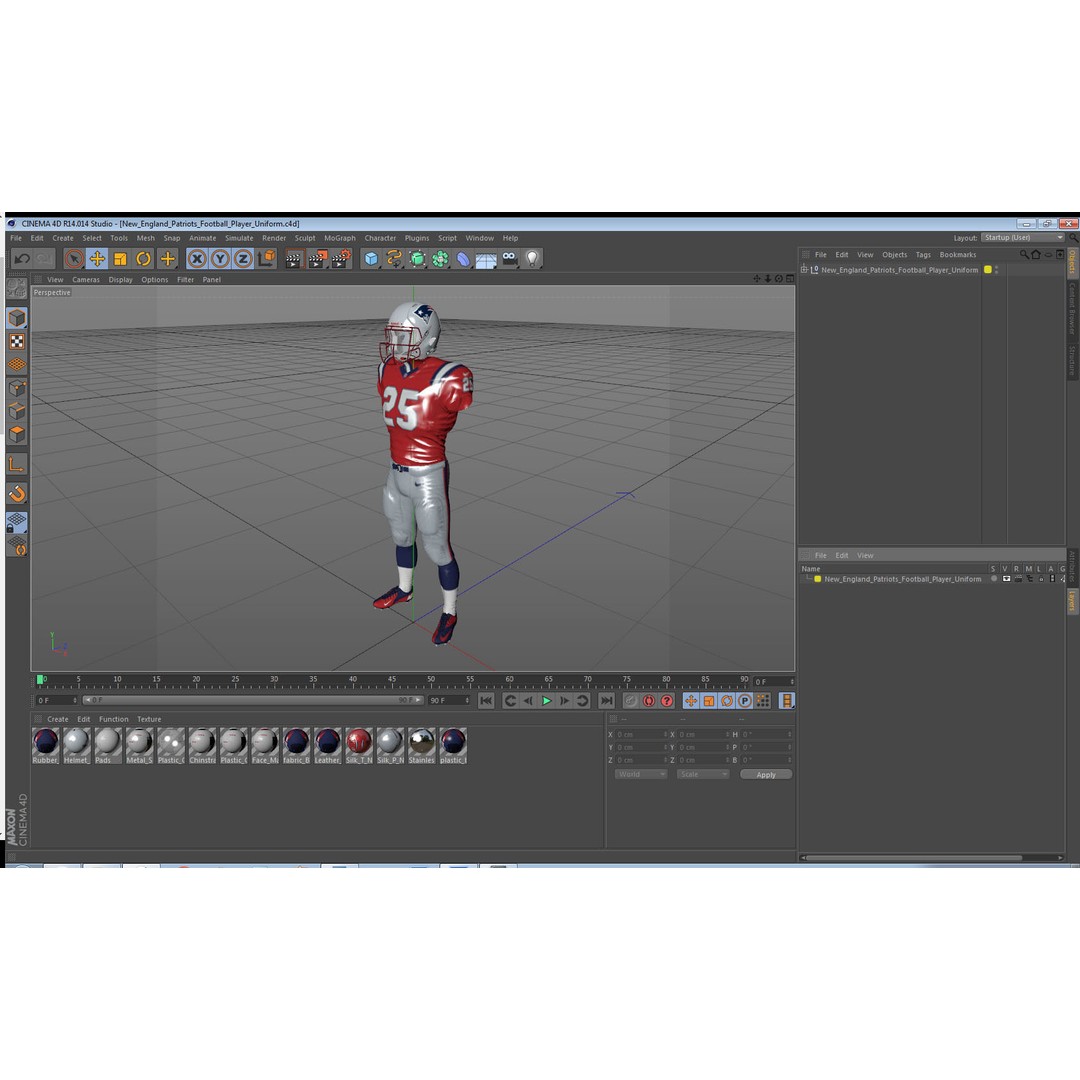Open the spline tools icon
This screenshot has height=1080, width=1080.
(394, 259)
